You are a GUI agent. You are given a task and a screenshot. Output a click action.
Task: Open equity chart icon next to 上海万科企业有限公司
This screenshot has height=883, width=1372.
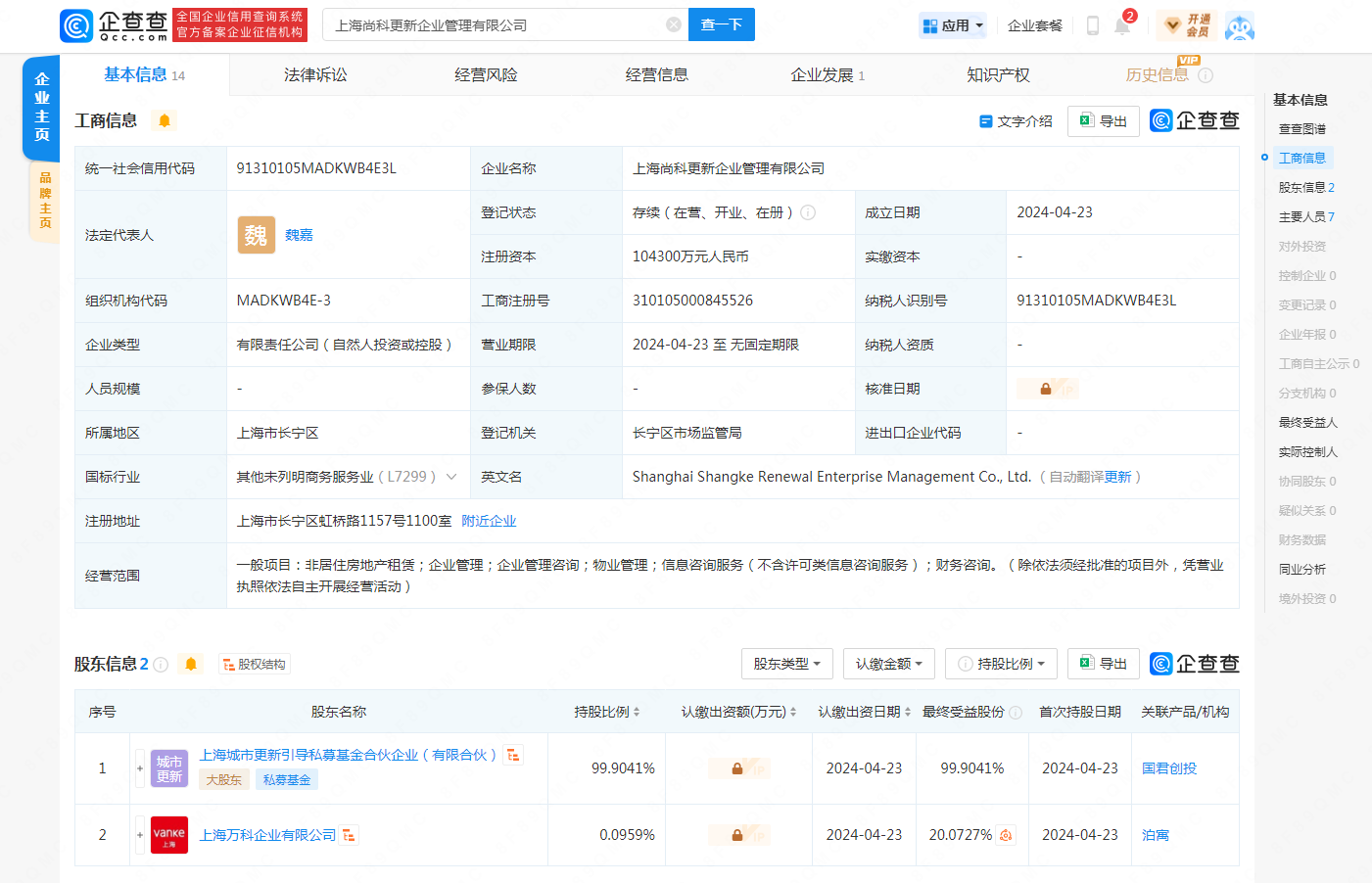click(x=349, y=835)
